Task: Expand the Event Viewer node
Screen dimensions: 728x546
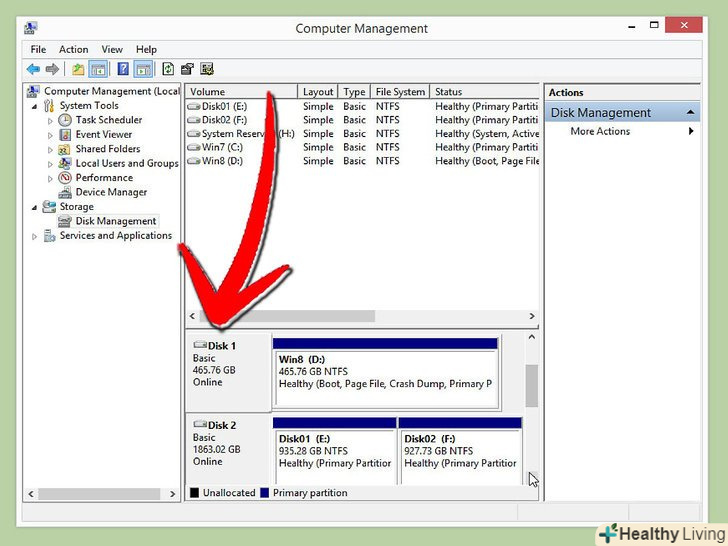Action: coord(50,136)
